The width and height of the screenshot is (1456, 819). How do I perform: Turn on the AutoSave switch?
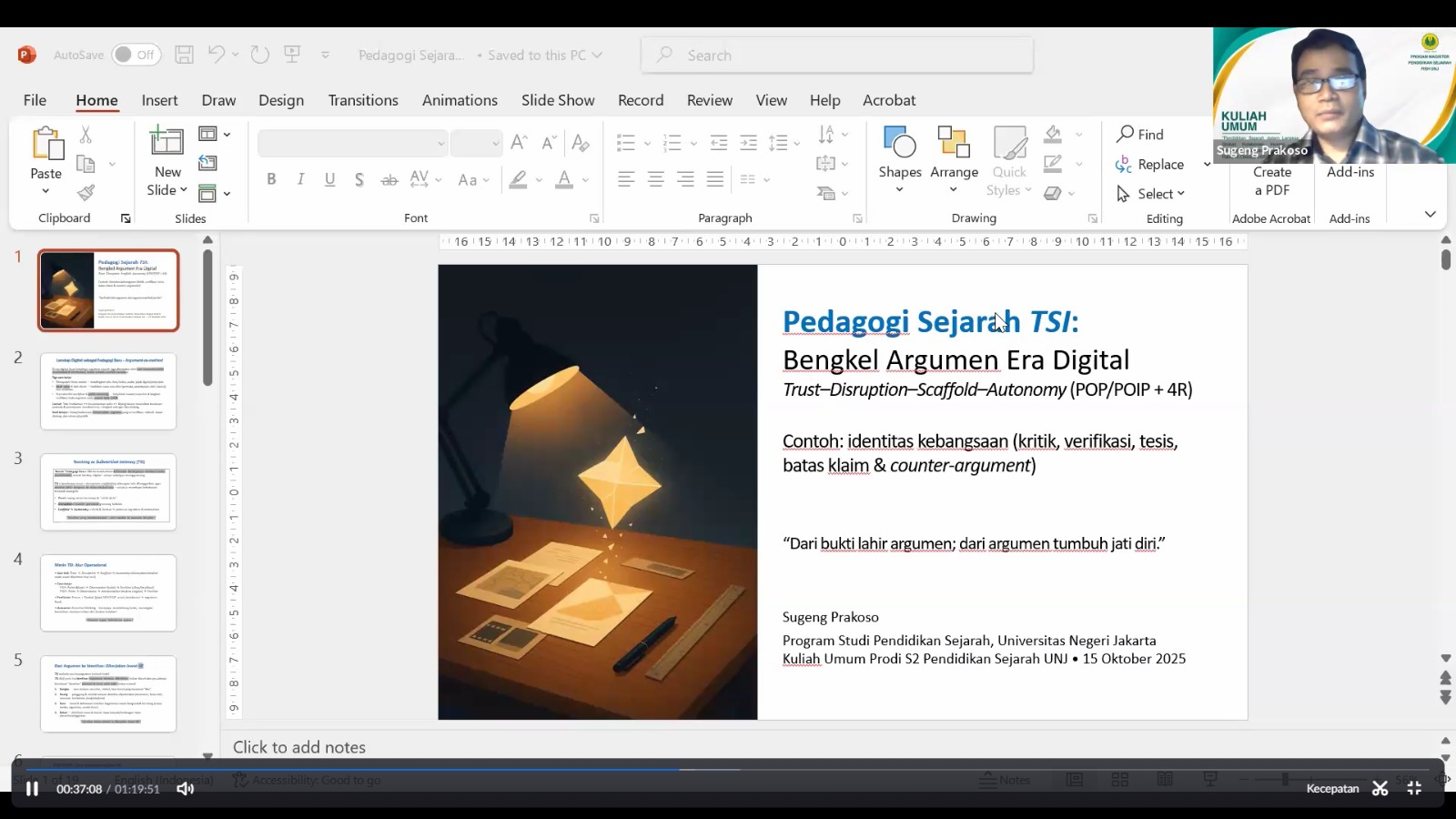tap(136, 55)
